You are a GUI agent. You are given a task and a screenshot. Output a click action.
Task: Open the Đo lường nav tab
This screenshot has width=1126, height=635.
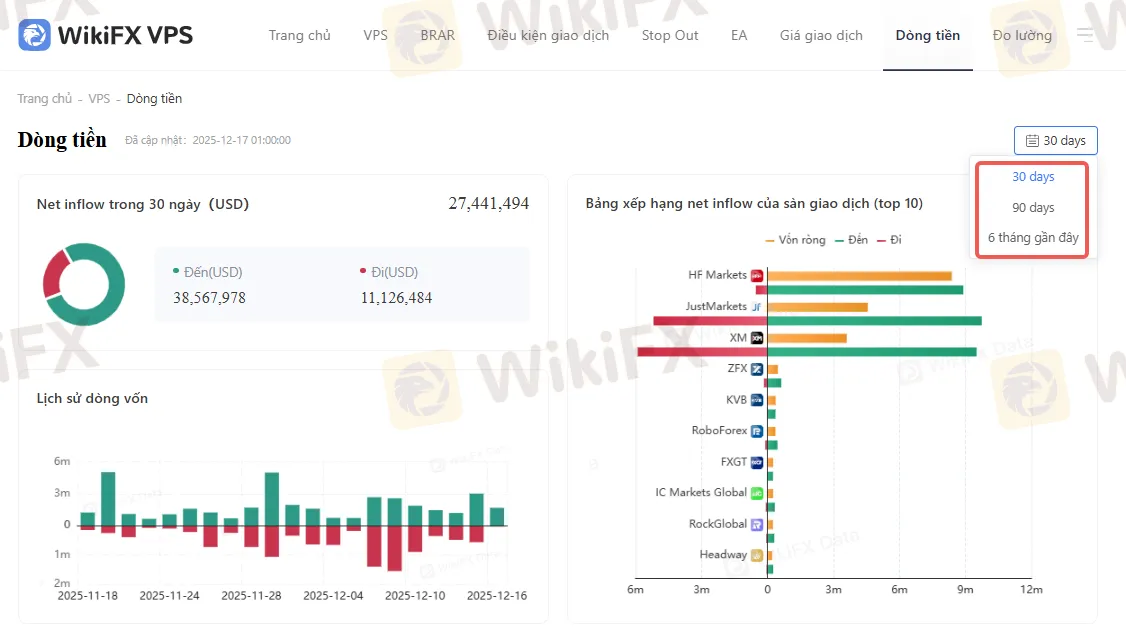tap(1022, 35)
